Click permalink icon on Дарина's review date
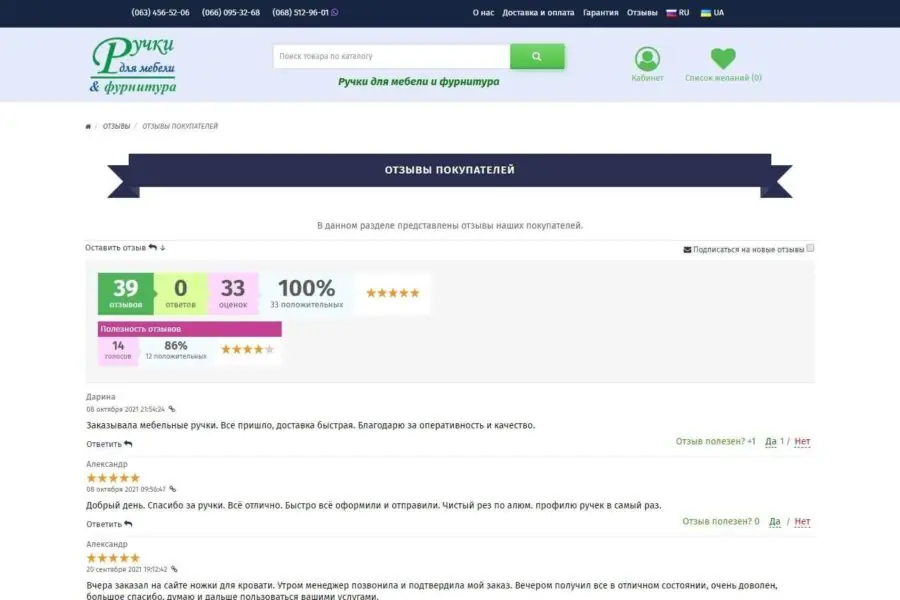This screenshot has width=900, height=600. 172,409
